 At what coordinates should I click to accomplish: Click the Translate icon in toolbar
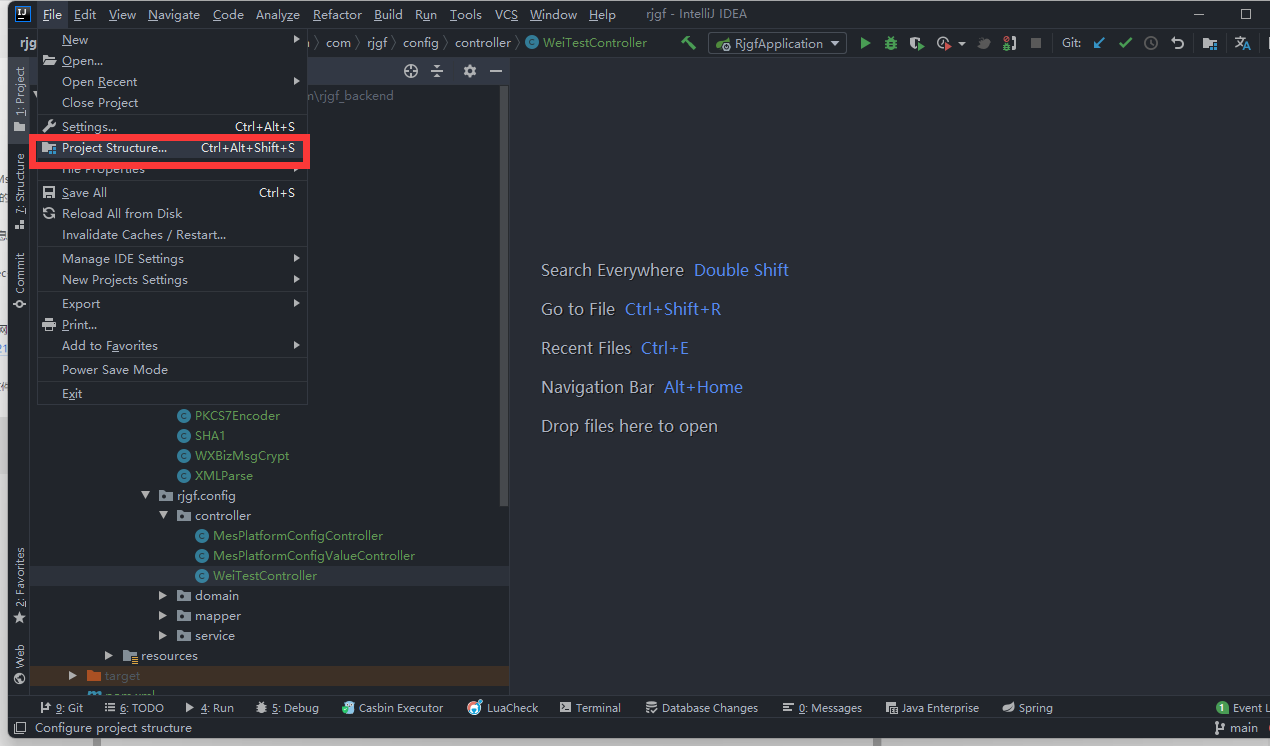pyautogui.click(x=1243, y=43)
